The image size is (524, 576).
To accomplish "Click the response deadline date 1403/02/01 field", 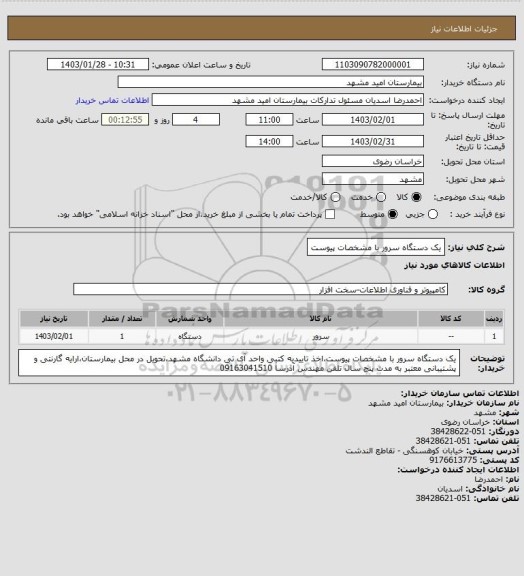I will 373,120.
